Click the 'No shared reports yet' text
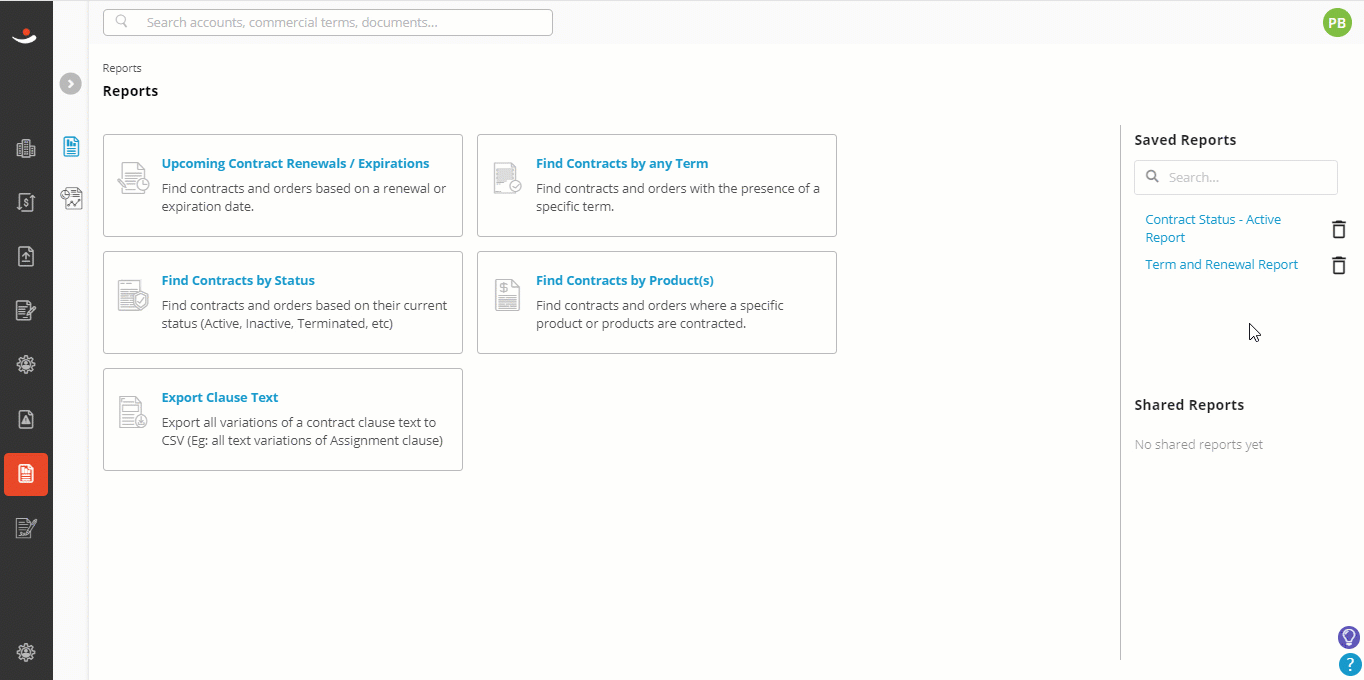The image size is (1364, 680). click(1198, 444)
